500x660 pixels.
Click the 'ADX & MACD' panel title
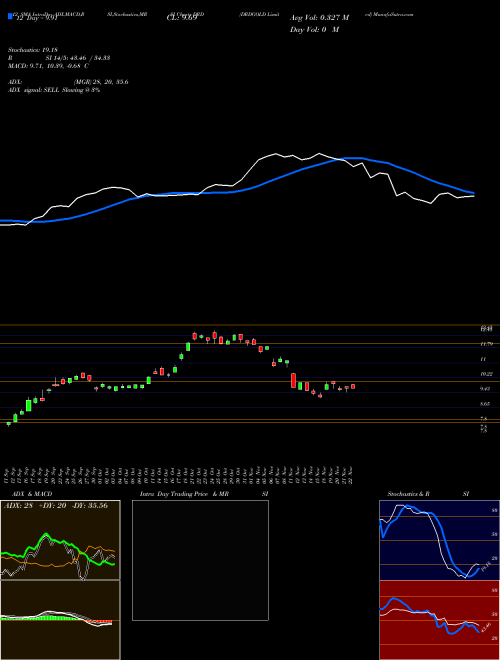click(32, 494)
